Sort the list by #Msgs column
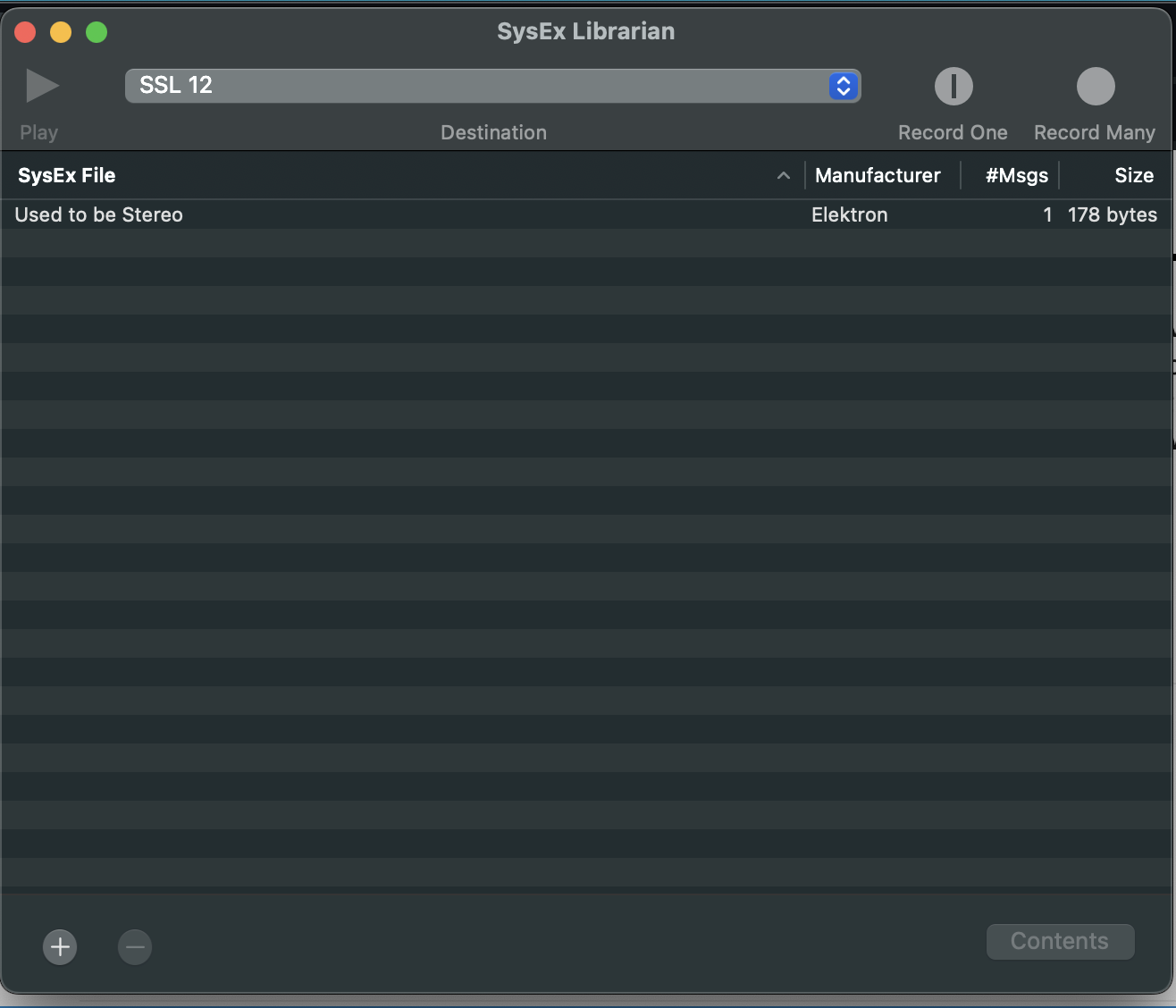Screen dimensions: 1176x1008 [1016, 175]
